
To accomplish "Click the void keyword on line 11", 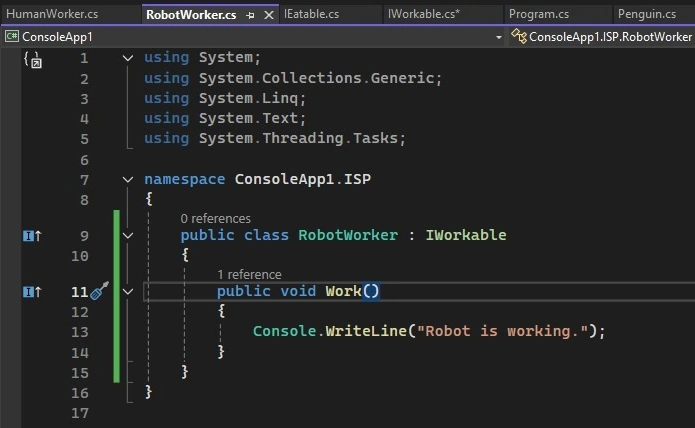I will coord(298,291).
